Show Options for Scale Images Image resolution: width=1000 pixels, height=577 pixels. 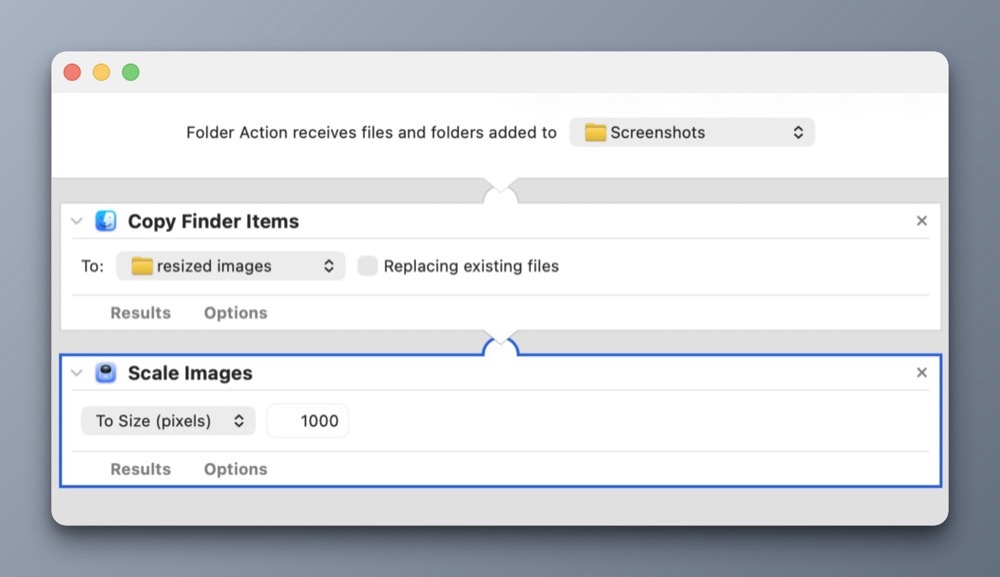point(235,469)
